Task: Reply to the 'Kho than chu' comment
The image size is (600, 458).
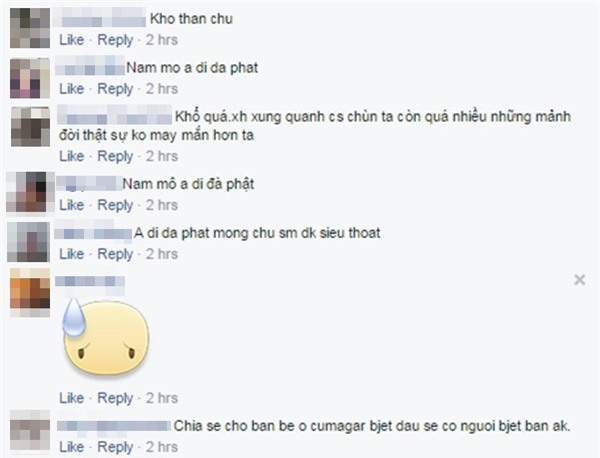Action: pos(115,40)
